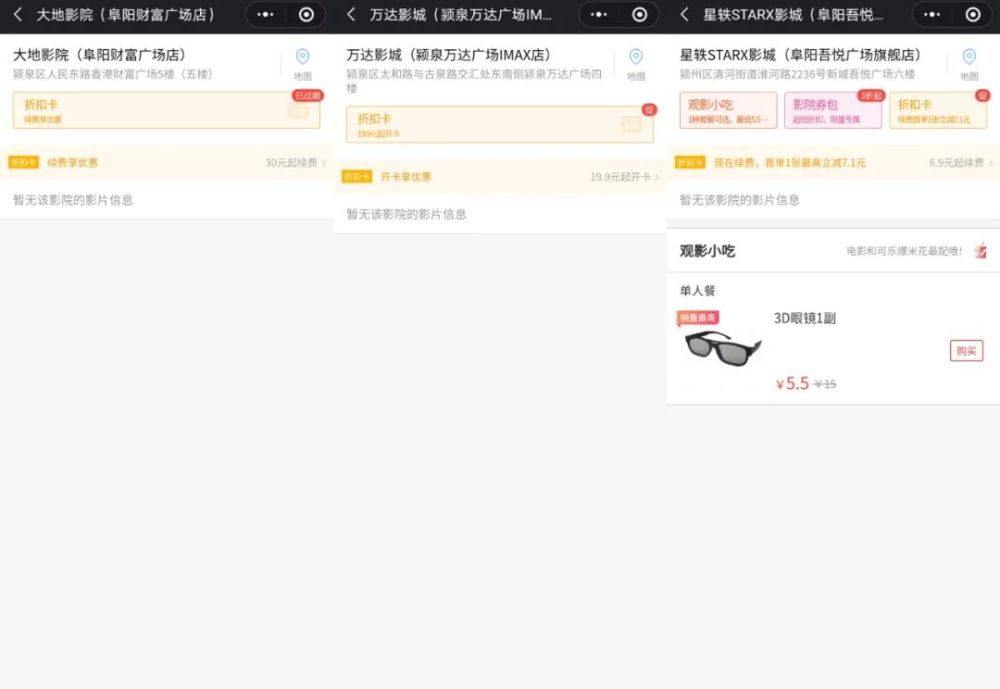Screen dimensions: 1000x689
Task: Click the 单人餐 category label
Action: coord(698,291)
